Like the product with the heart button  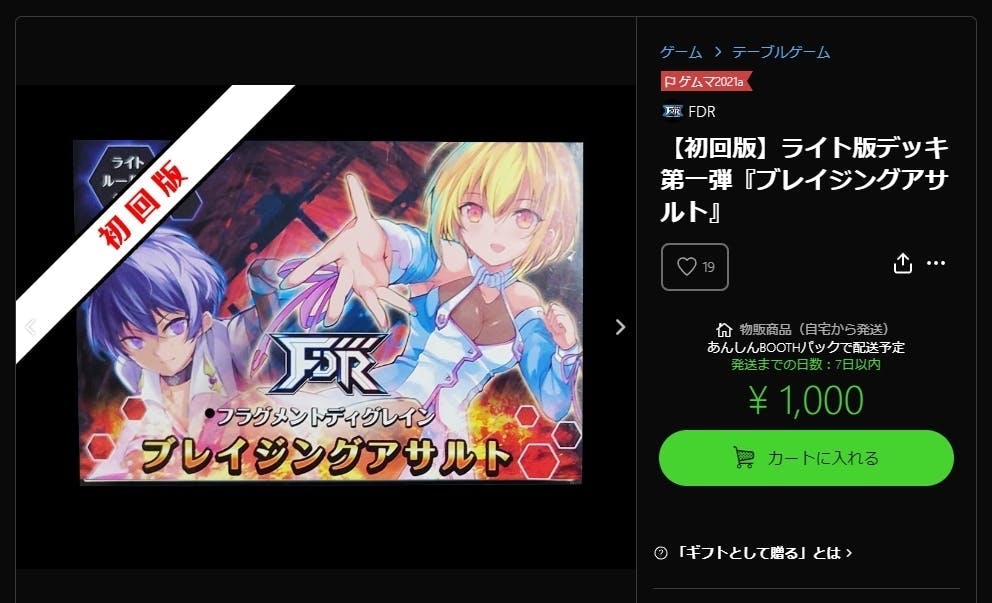695,267
